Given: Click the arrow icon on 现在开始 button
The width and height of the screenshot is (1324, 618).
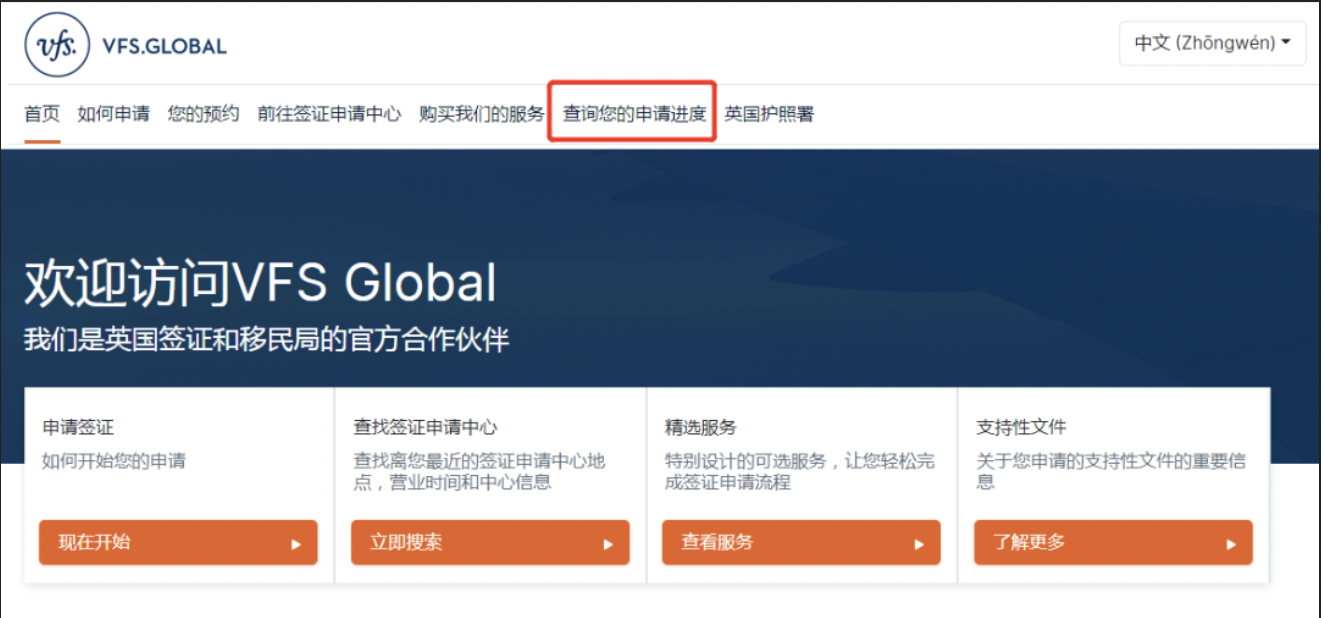Looking at the screenshot, I should click(x=296, y=544).
